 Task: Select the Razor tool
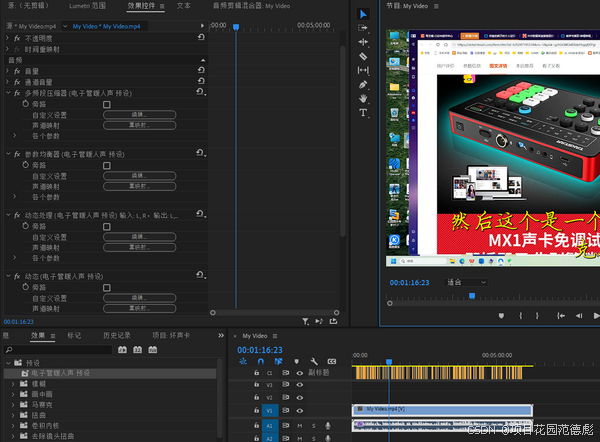(363, 56)
